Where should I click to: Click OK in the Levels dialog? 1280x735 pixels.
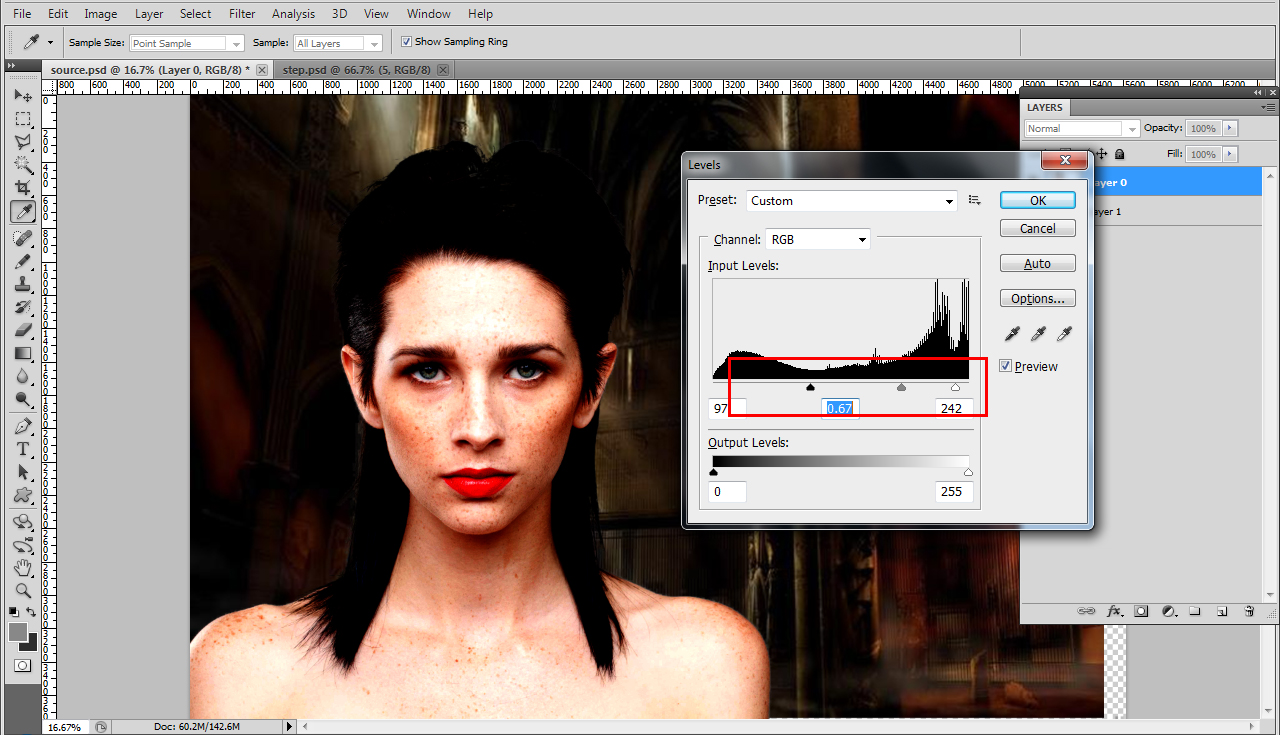1038,200
